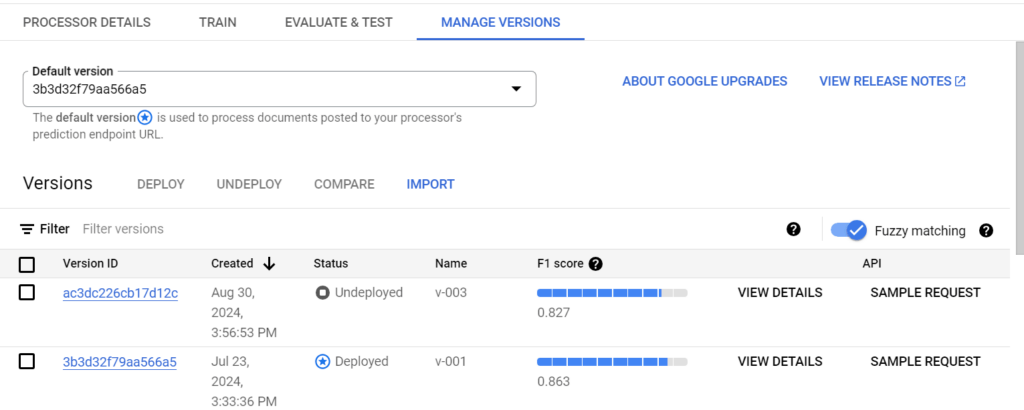Select the checkbox for version ac3dc226cb17d12c
1024x410 pixels.
[27, 293]
